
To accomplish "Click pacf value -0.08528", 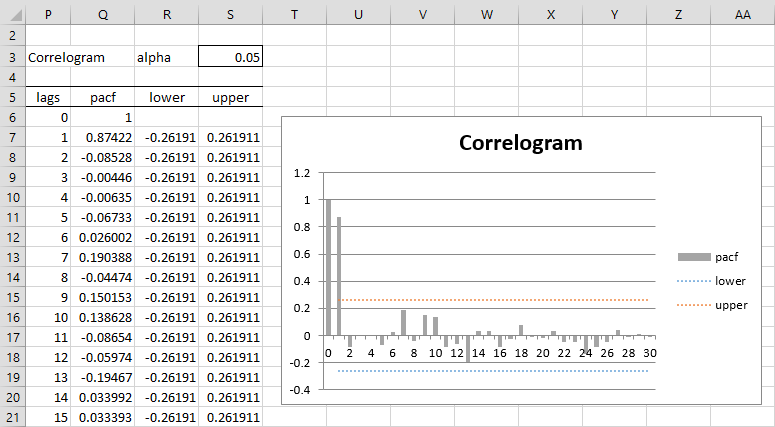I will click(x=102, y=157).
